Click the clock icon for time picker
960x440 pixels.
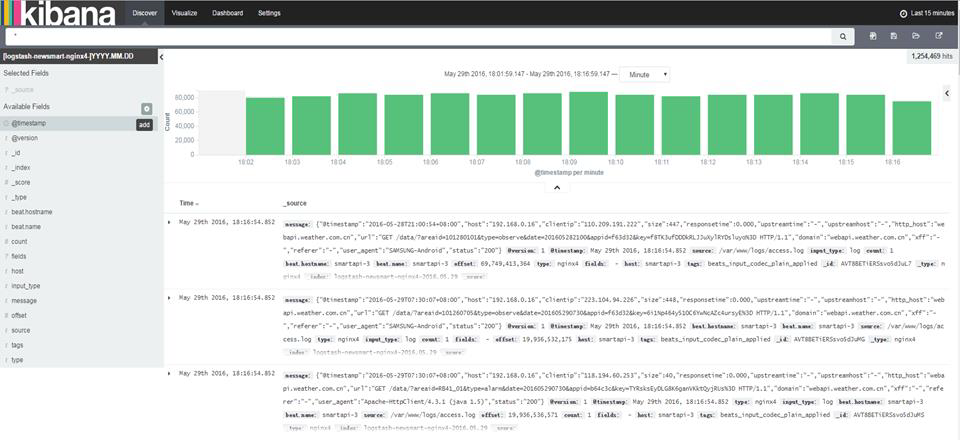click(876, 13)
